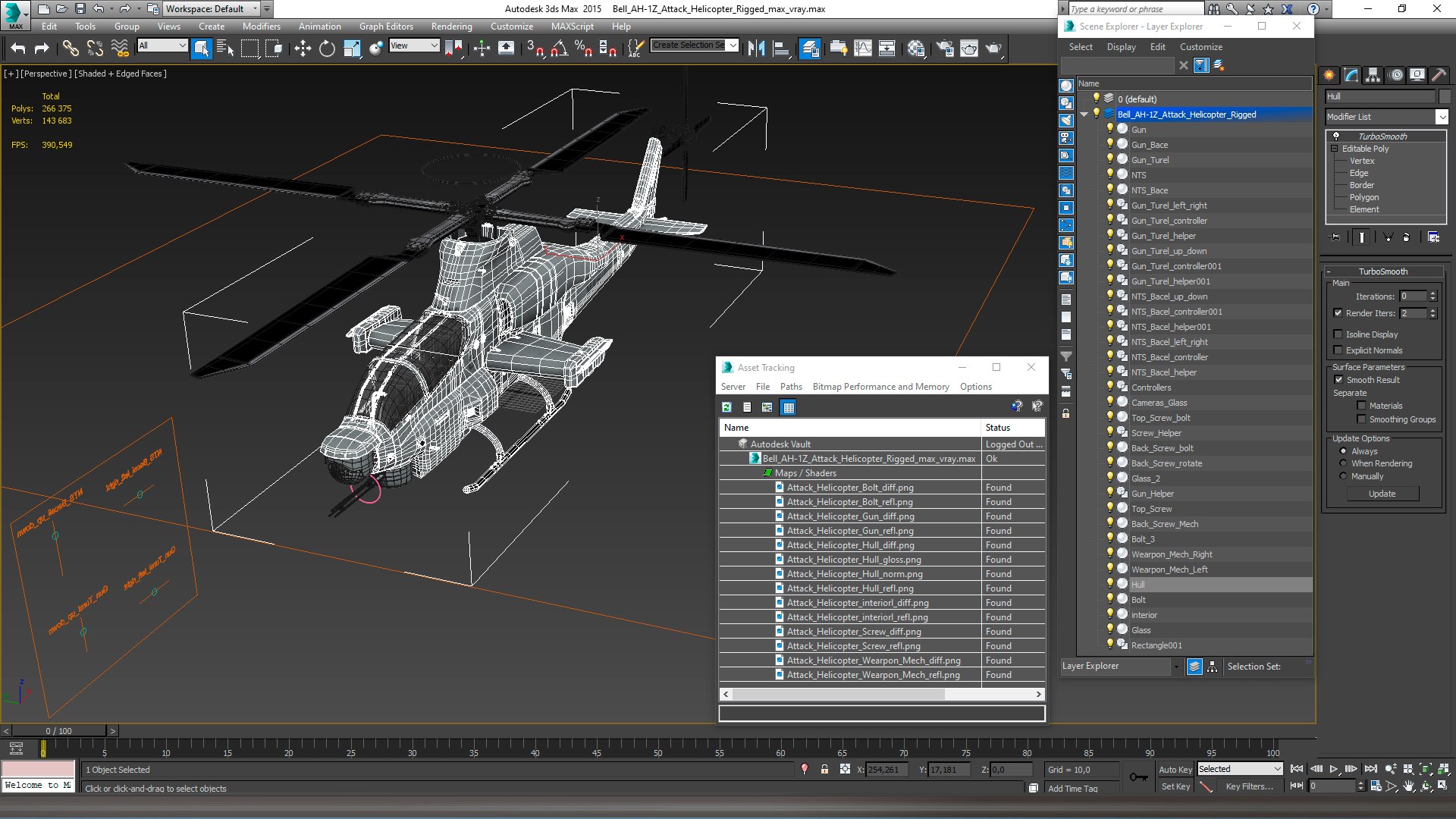This screenshot has width=1456, height=819.
Task: Open Bitmap Performance and Memory menu
Action: 880,387
